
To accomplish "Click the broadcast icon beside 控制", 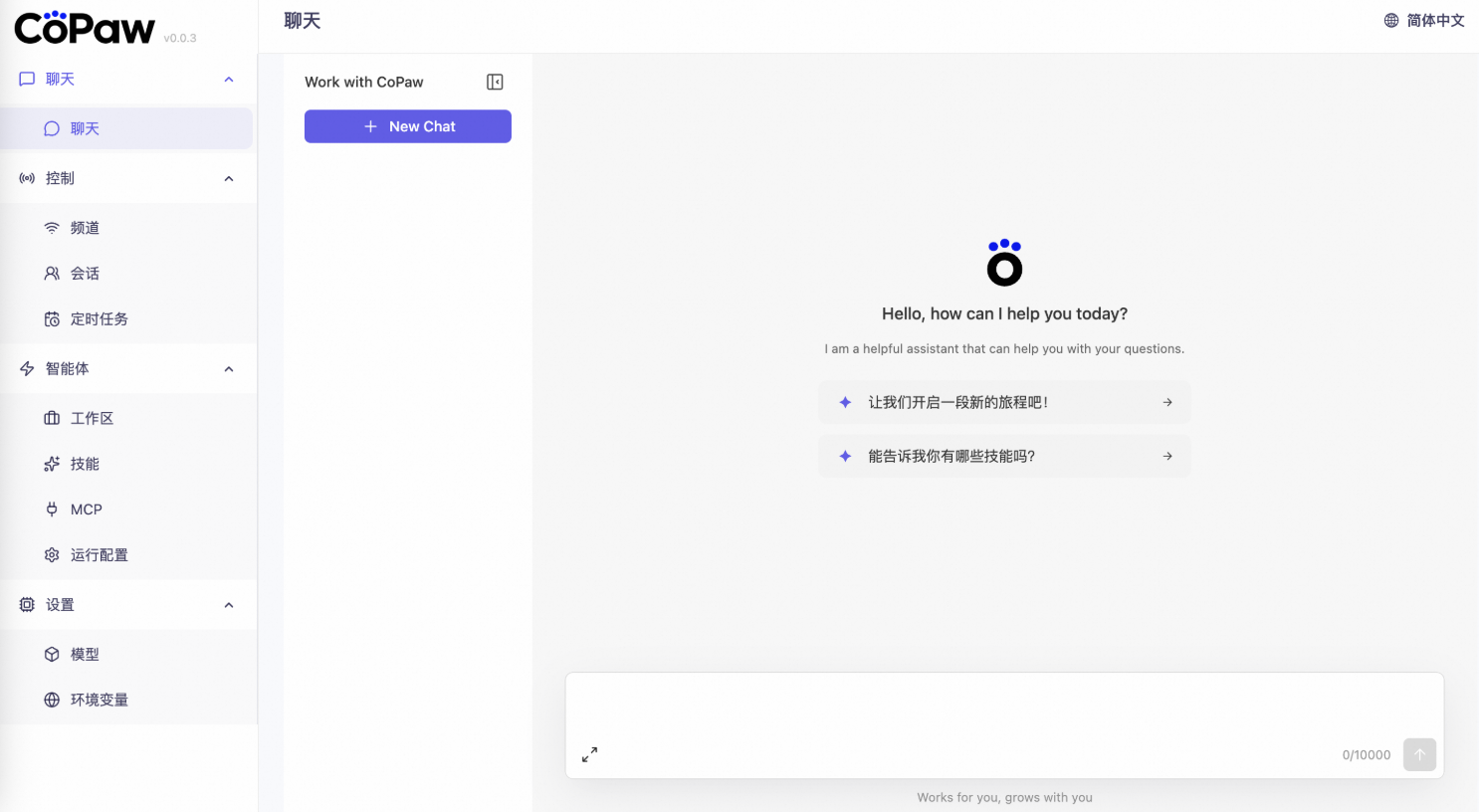I will pyautogui.click(x=27, y=178).
